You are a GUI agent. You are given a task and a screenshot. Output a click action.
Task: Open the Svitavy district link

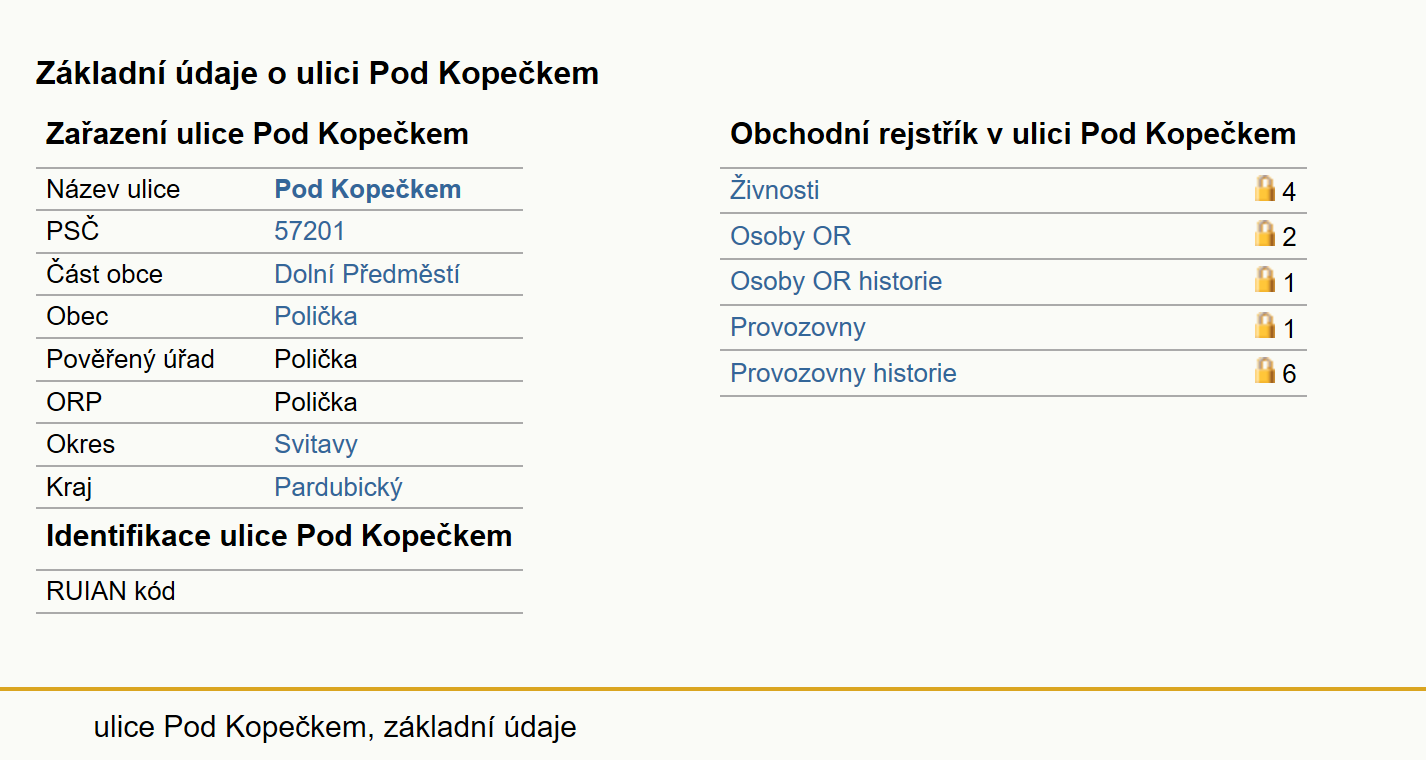click(x=316, y=445)
